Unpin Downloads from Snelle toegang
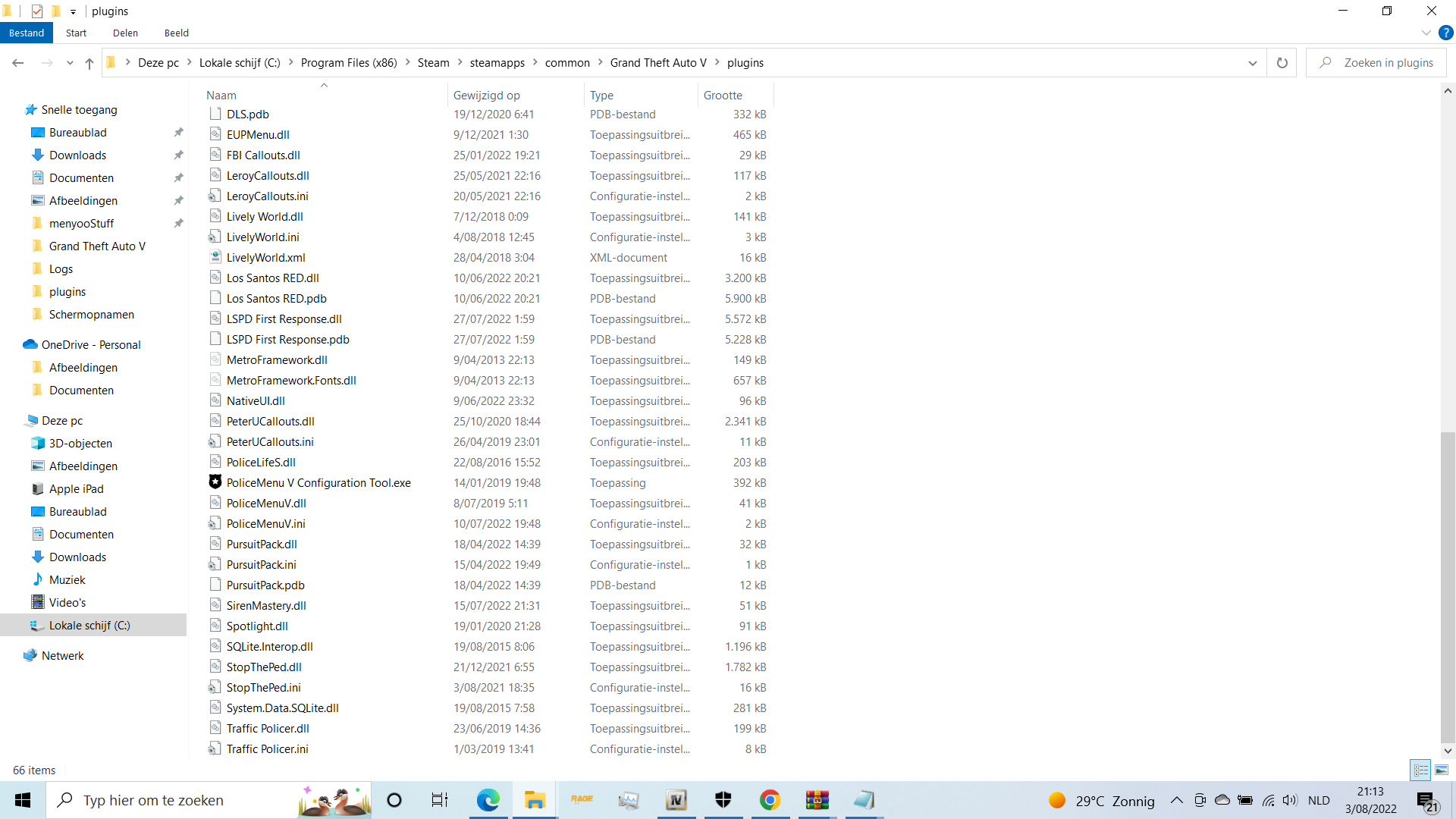Viewport: 1456px width, 819px height. 178,155
